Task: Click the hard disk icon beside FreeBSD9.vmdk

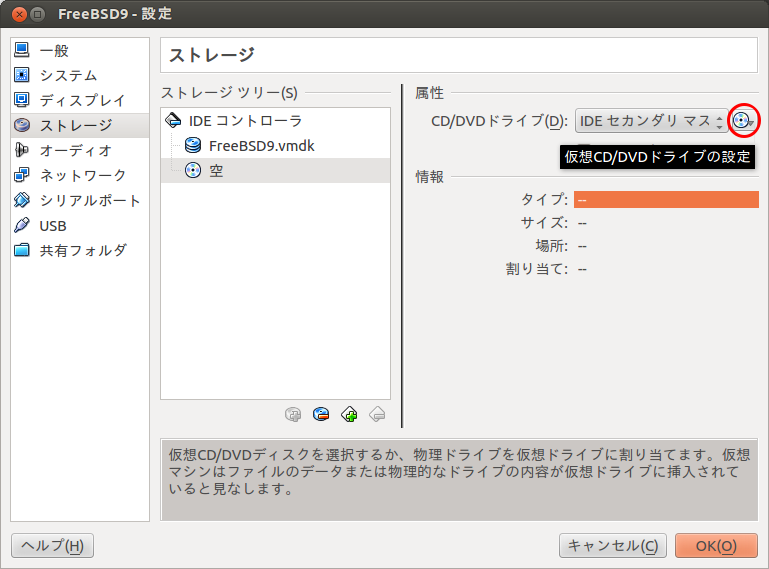Action: coord(193,145)
